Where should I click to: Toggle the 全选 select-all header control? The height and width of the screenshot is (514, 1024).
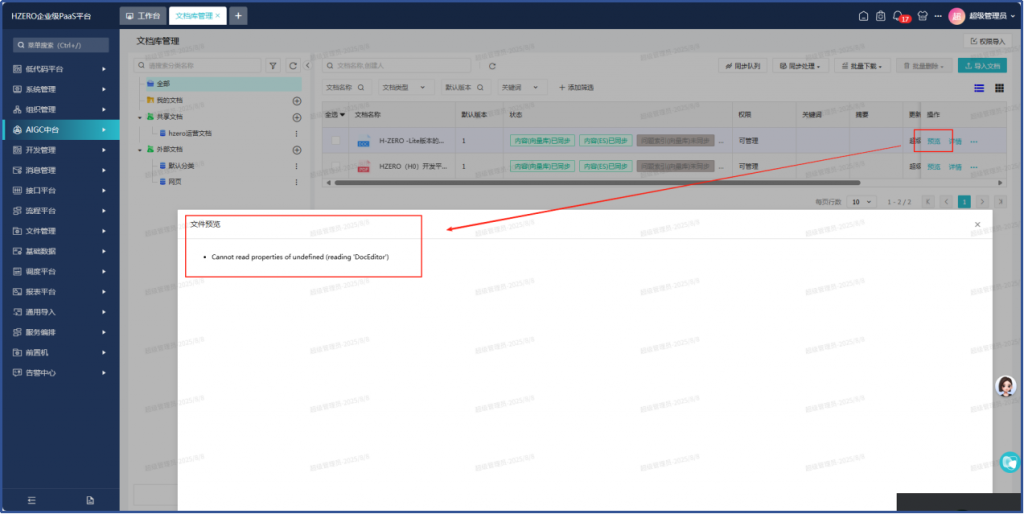point(336,115)
